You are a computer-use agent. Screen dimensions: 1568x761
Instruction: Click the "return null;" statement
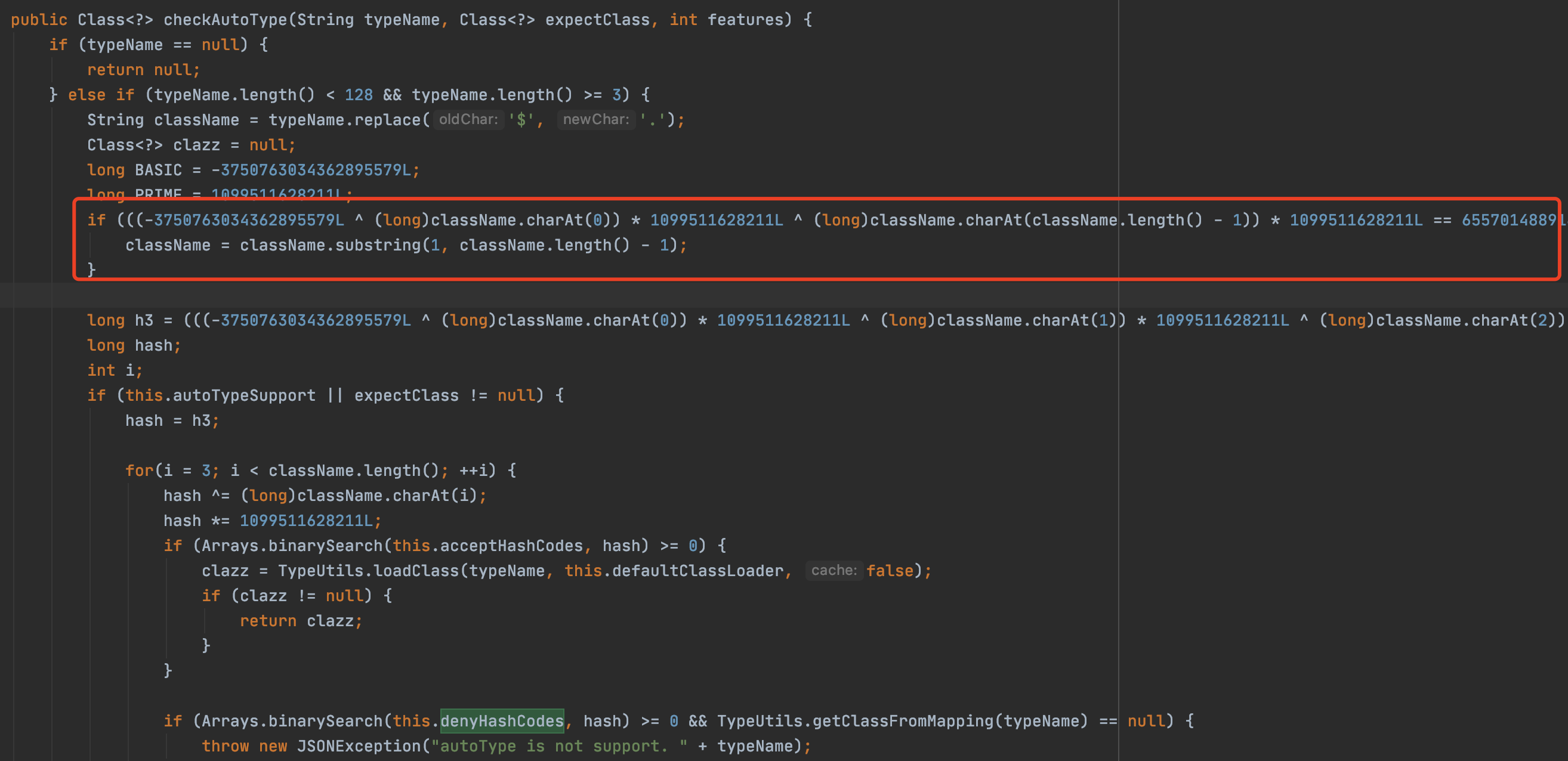point(143,69)
